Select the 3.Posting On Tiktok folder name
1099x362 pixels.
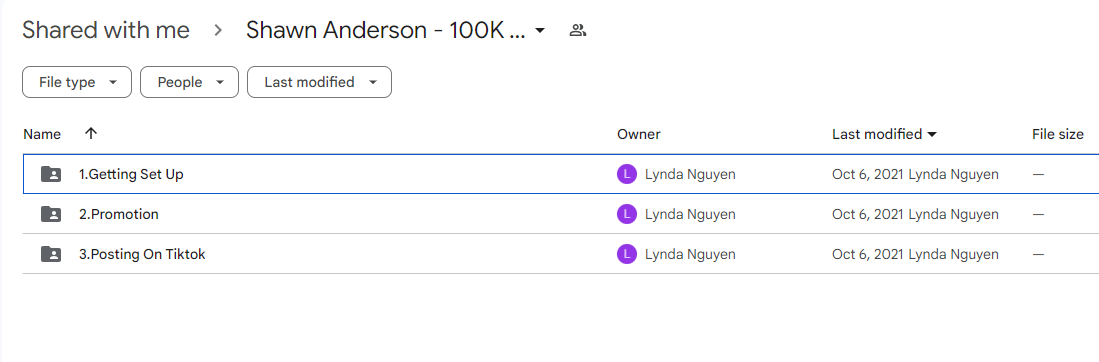point(142,254)
